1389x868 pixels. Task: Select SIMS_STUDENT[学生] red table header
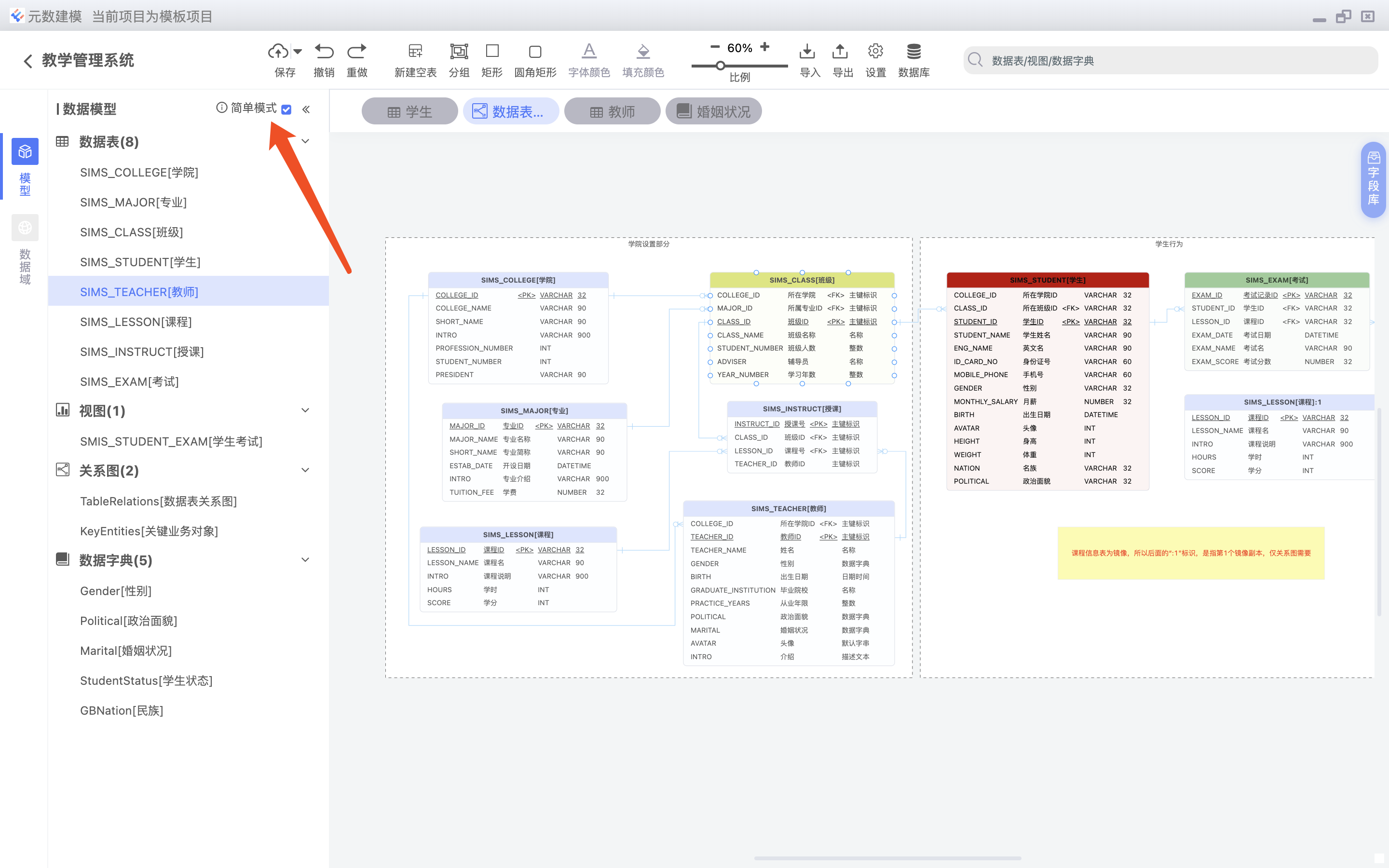tap(1048, 280)
